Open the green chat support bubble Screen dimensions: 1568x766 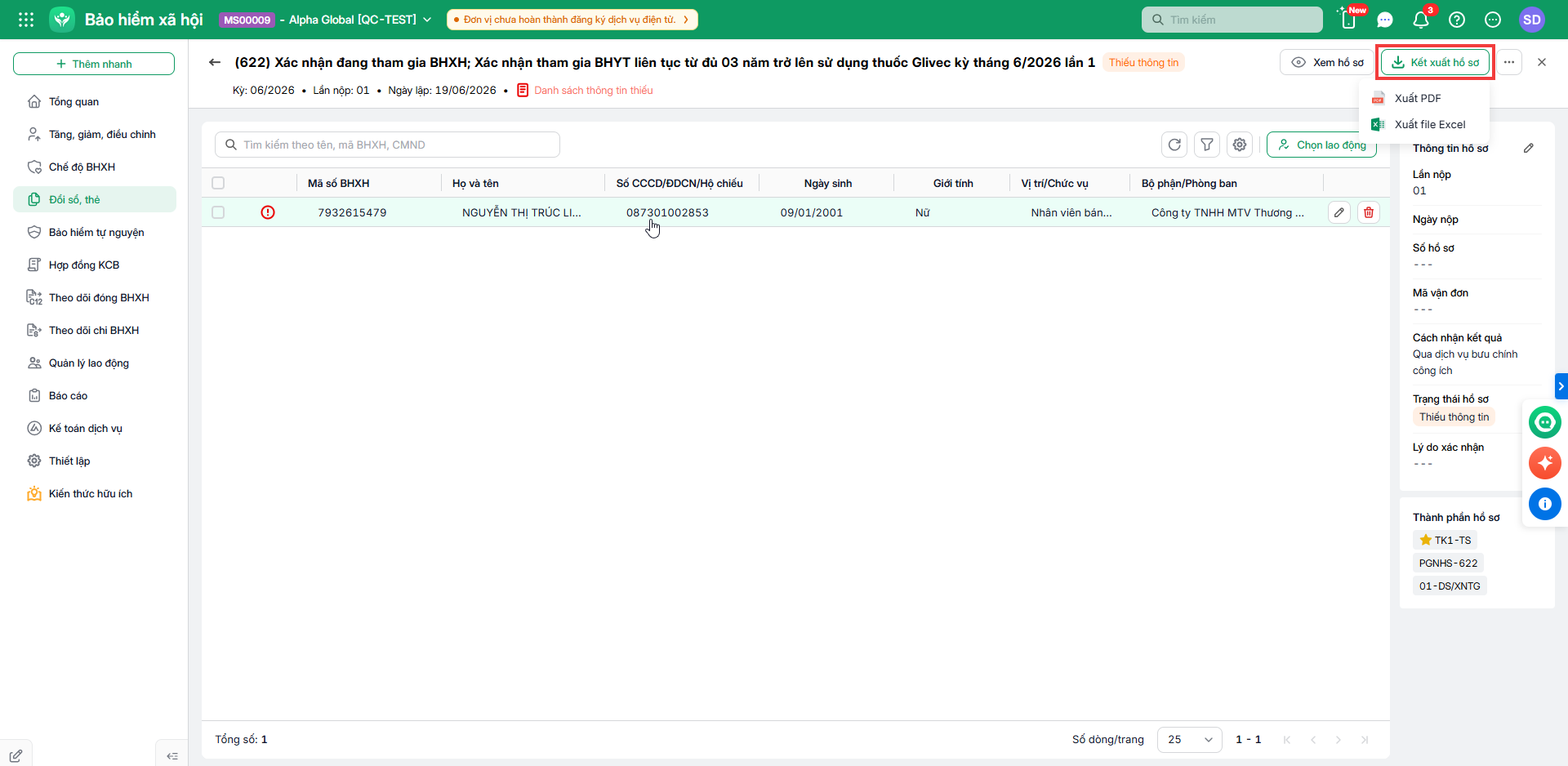click(x=1545, y=422)
